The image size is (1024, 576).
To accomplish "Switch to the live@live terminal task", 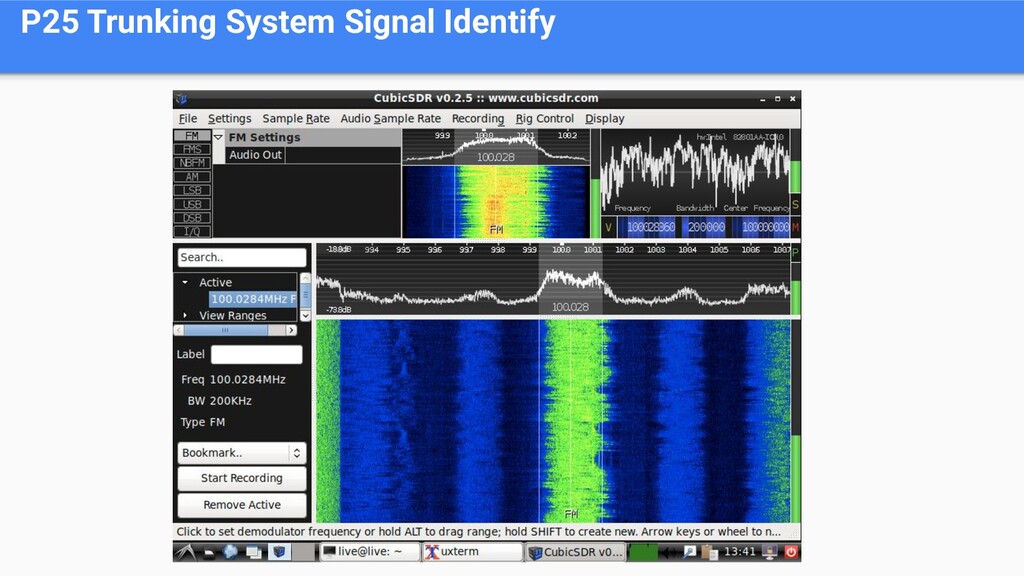I will pos(369,552).
